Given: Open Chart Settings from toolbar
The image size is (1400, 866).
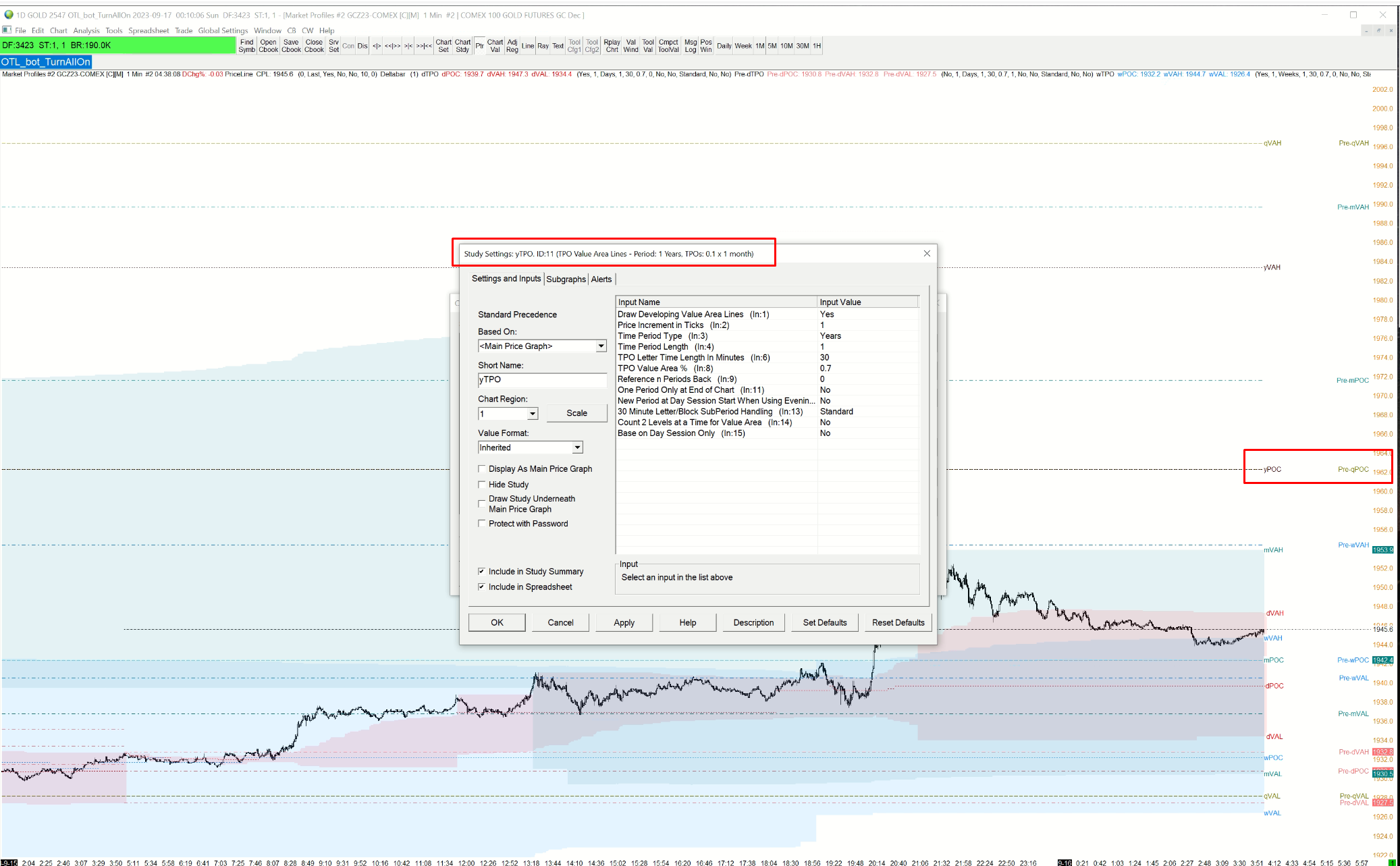Looking at the screenshot, I should (x=443, y=46).
